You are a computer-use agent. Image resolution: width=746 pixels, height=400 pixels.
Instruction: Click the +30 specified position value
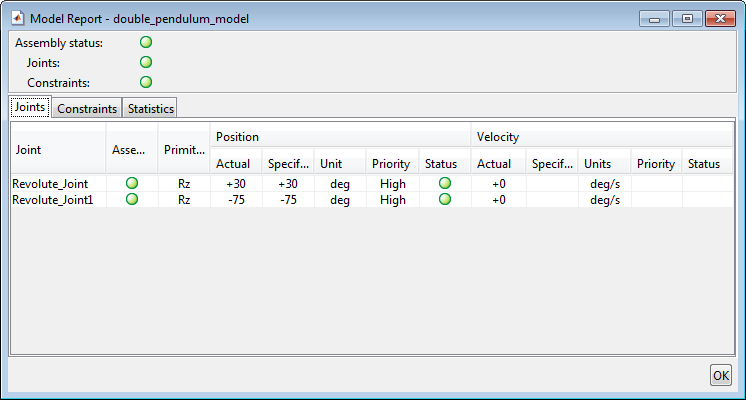coord(288,184)
